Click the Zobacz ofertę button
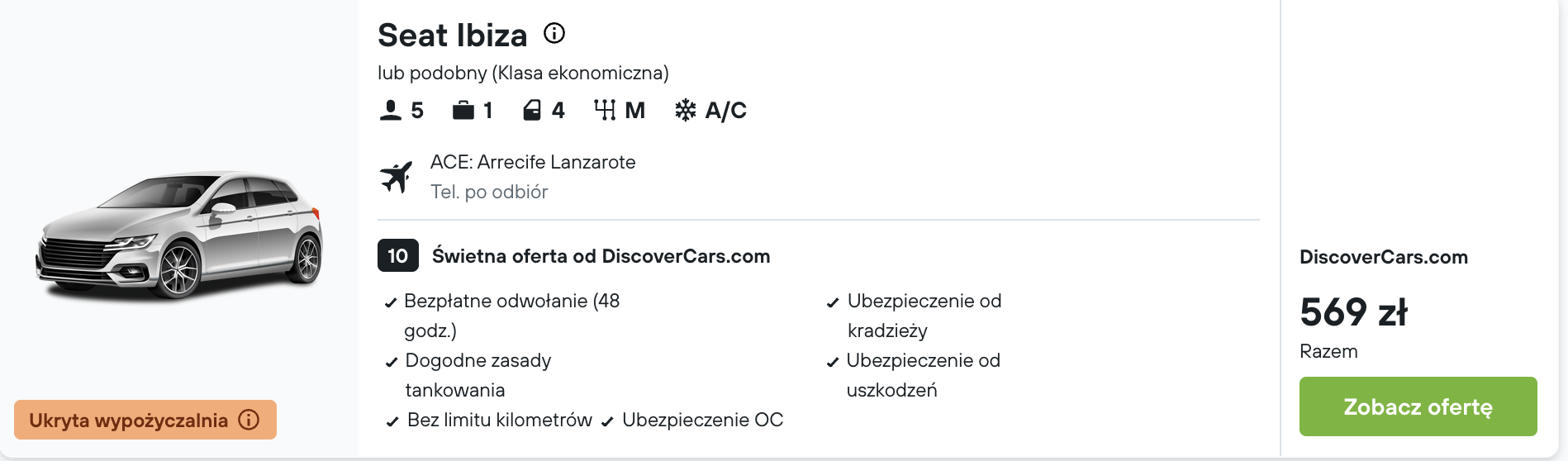Viewport: 1568px width, 461px height. [1418, 406]
